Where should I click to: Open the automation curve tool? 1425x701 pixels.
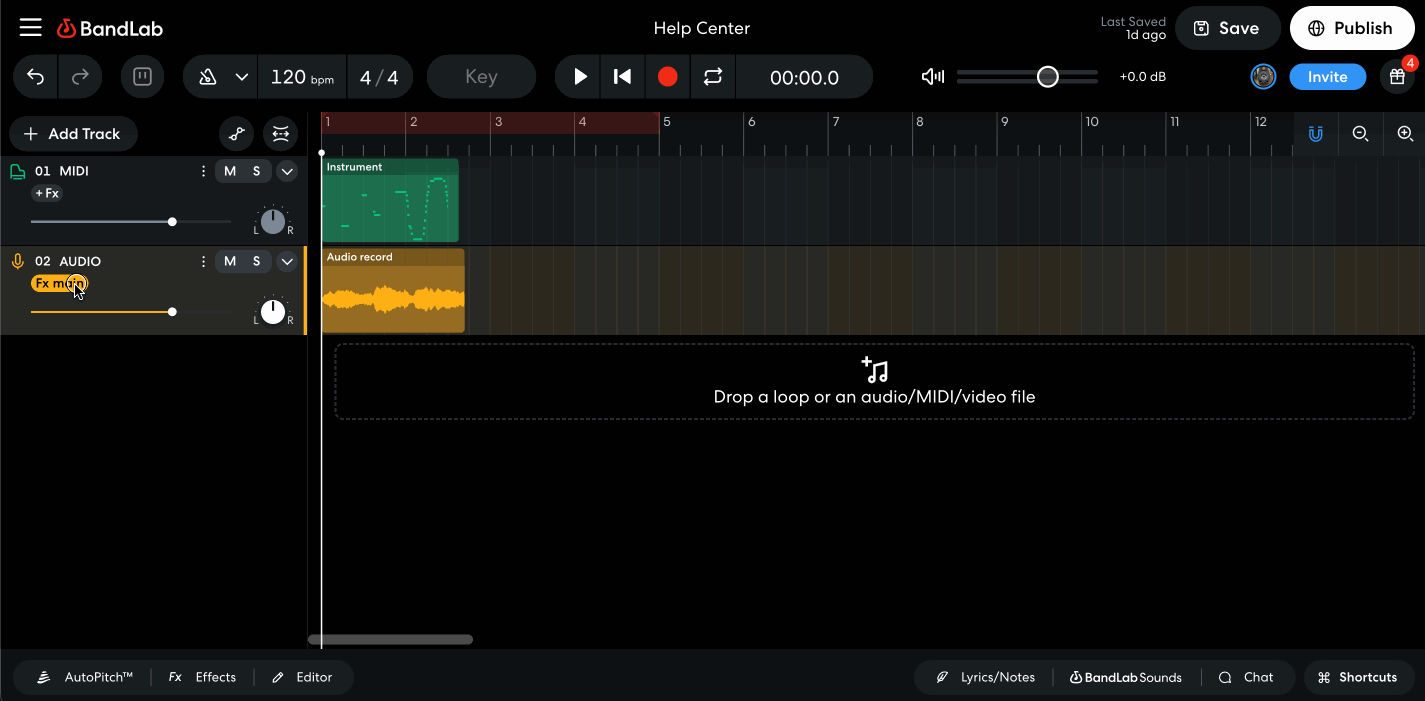coord(236,134)
